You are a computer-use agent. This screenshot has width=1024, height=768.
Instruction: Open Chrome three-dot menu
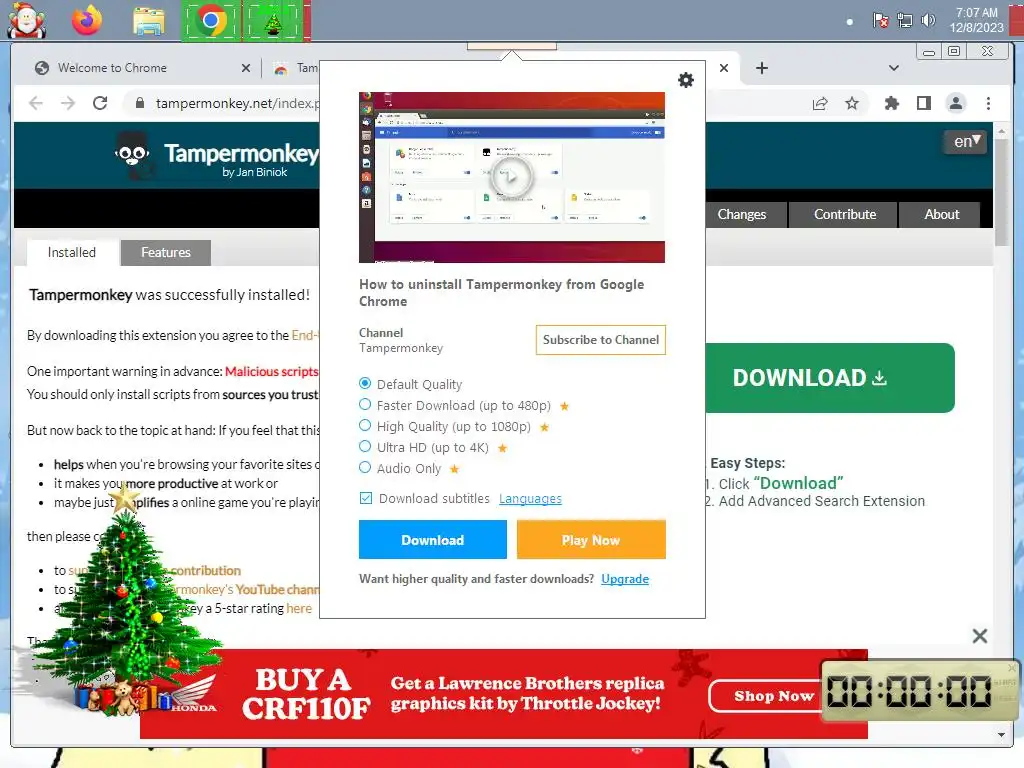[988, 103]
